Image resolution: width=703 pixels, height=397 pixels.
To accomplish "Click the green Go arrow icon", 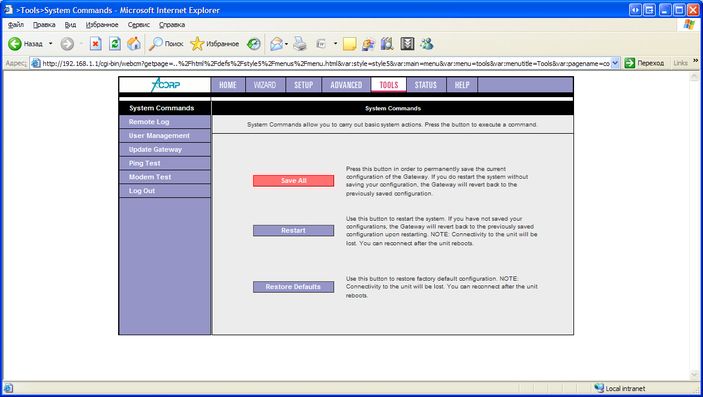I will [629, 63].
